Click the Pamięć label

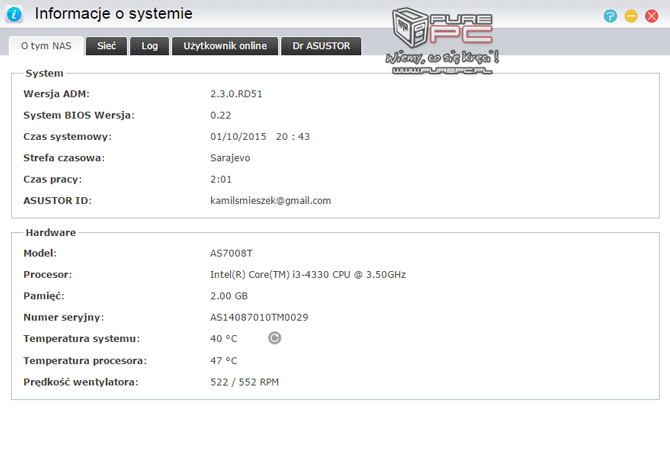click(44, 296)
